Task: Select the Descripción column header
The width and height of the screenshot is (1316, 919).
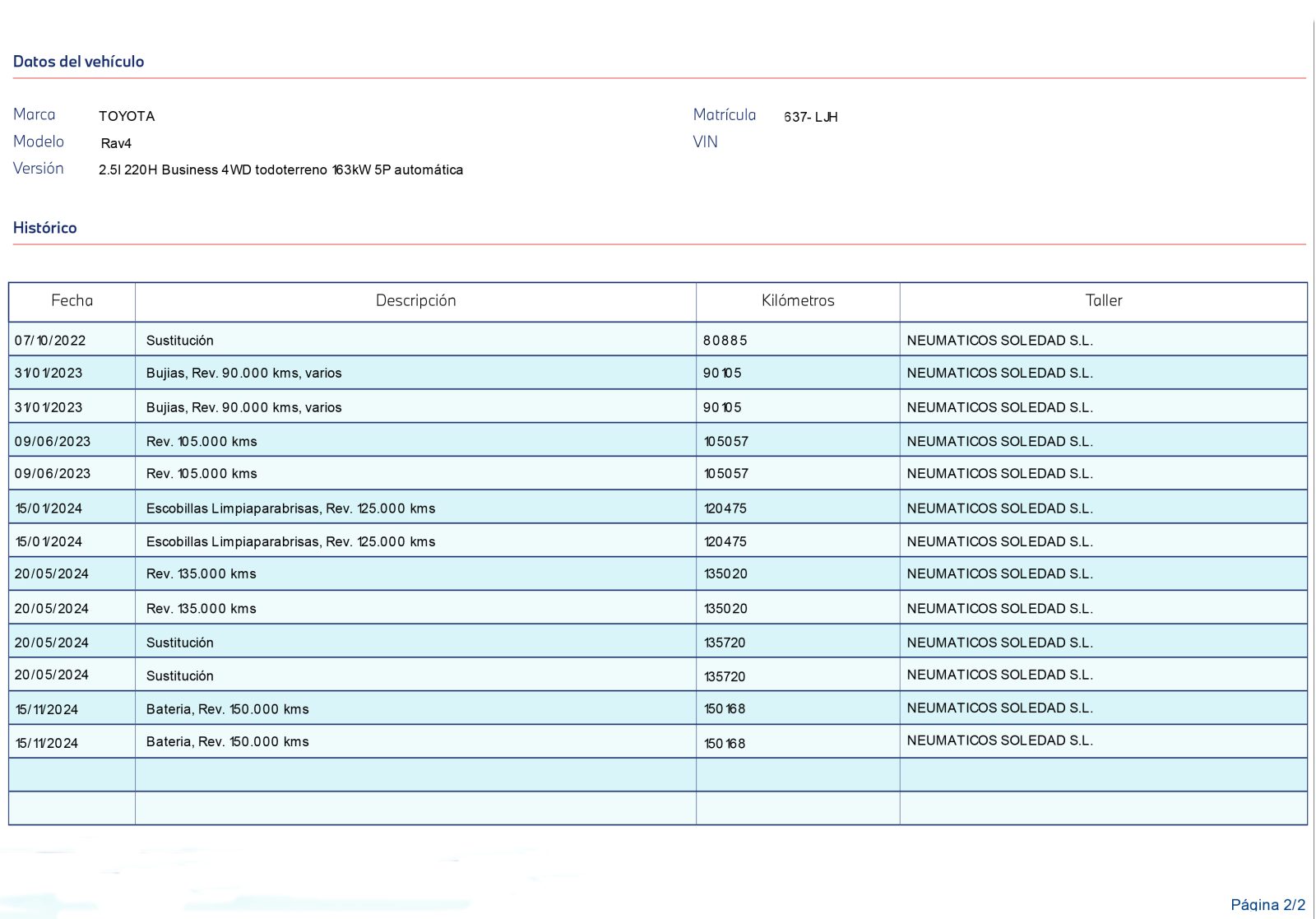Action: (x=415, y=301)
